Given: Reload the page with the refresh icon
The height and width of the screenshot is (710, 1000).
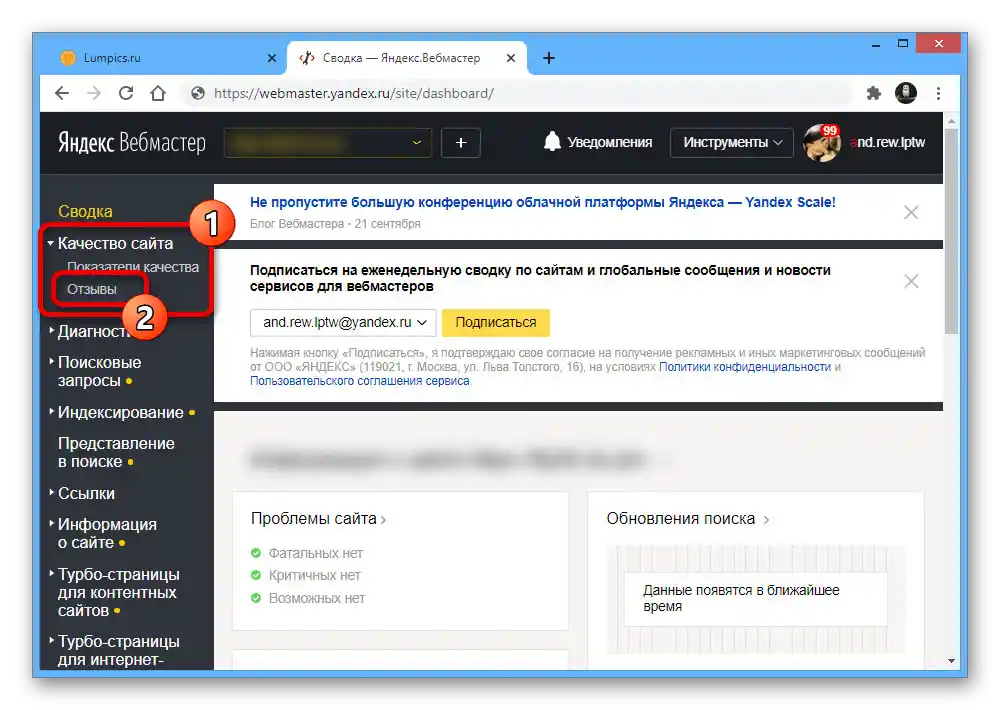Looking at the screenshot, I should coord(124,92).
